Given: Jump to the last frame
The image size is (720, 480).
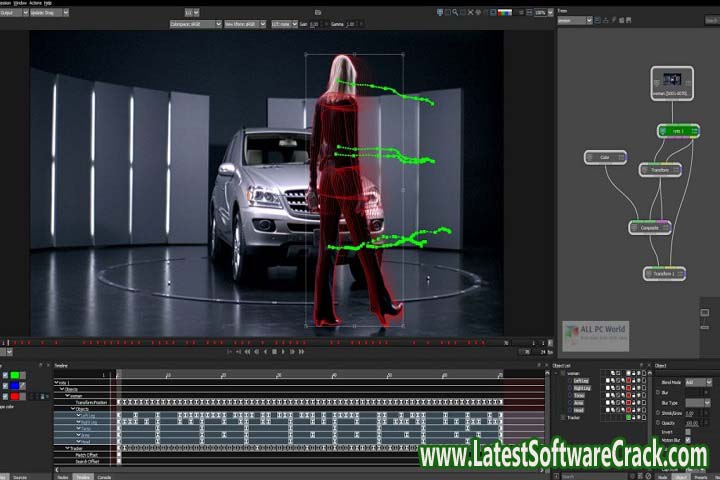Looking at the screenshot, I should coord(302,352).
